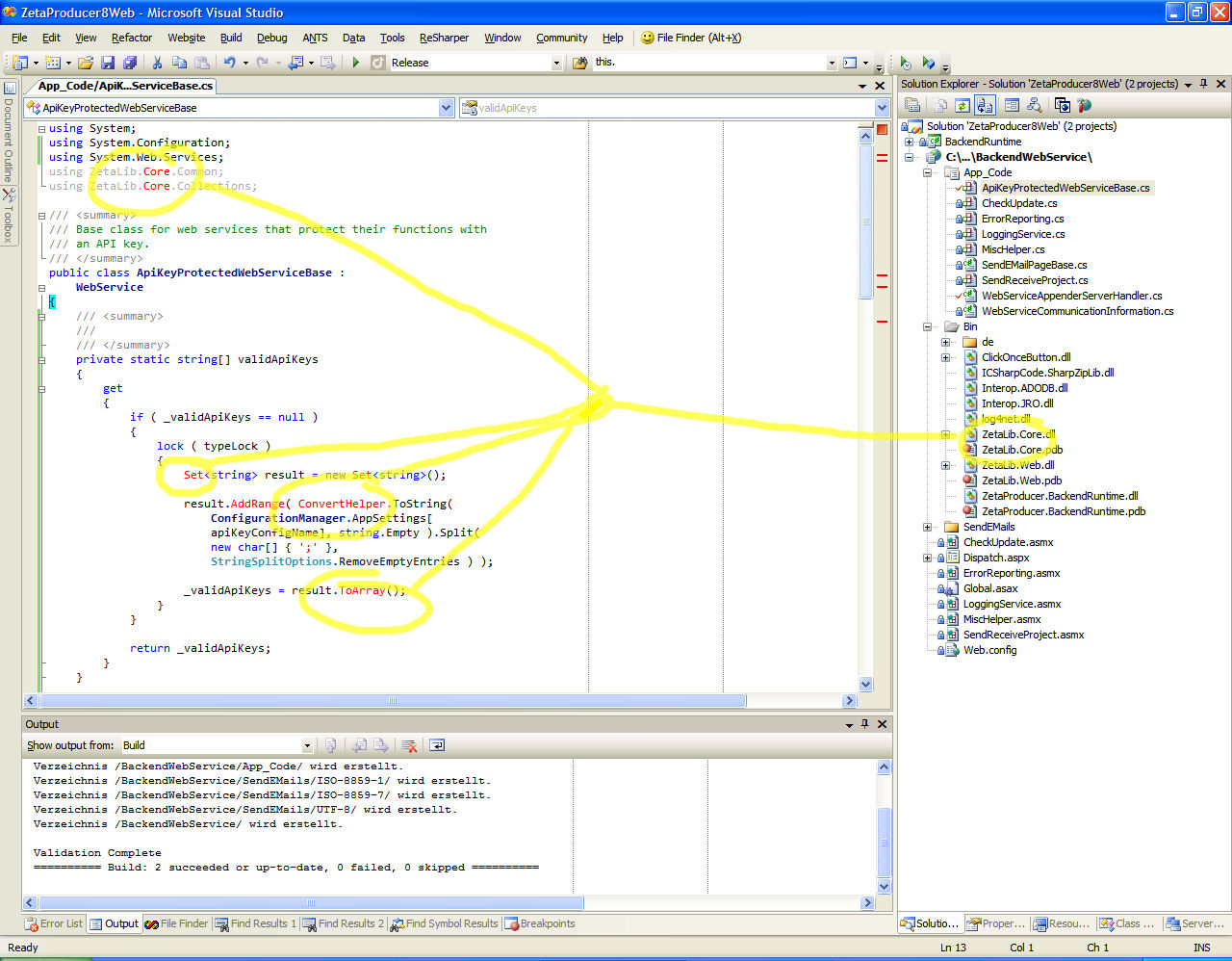
Task: Click the Save All toolbar icon
Action: (x=129, y=63)
